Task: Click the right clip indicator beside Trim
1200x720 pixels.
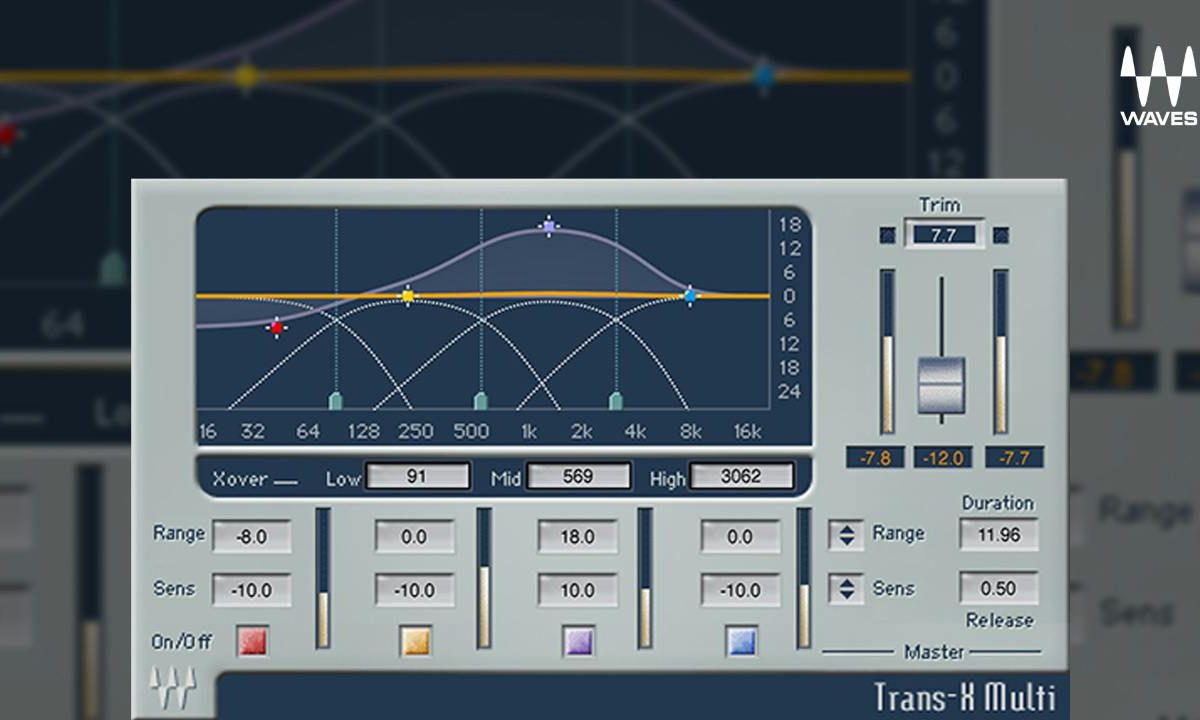Action: [1001, 235]
